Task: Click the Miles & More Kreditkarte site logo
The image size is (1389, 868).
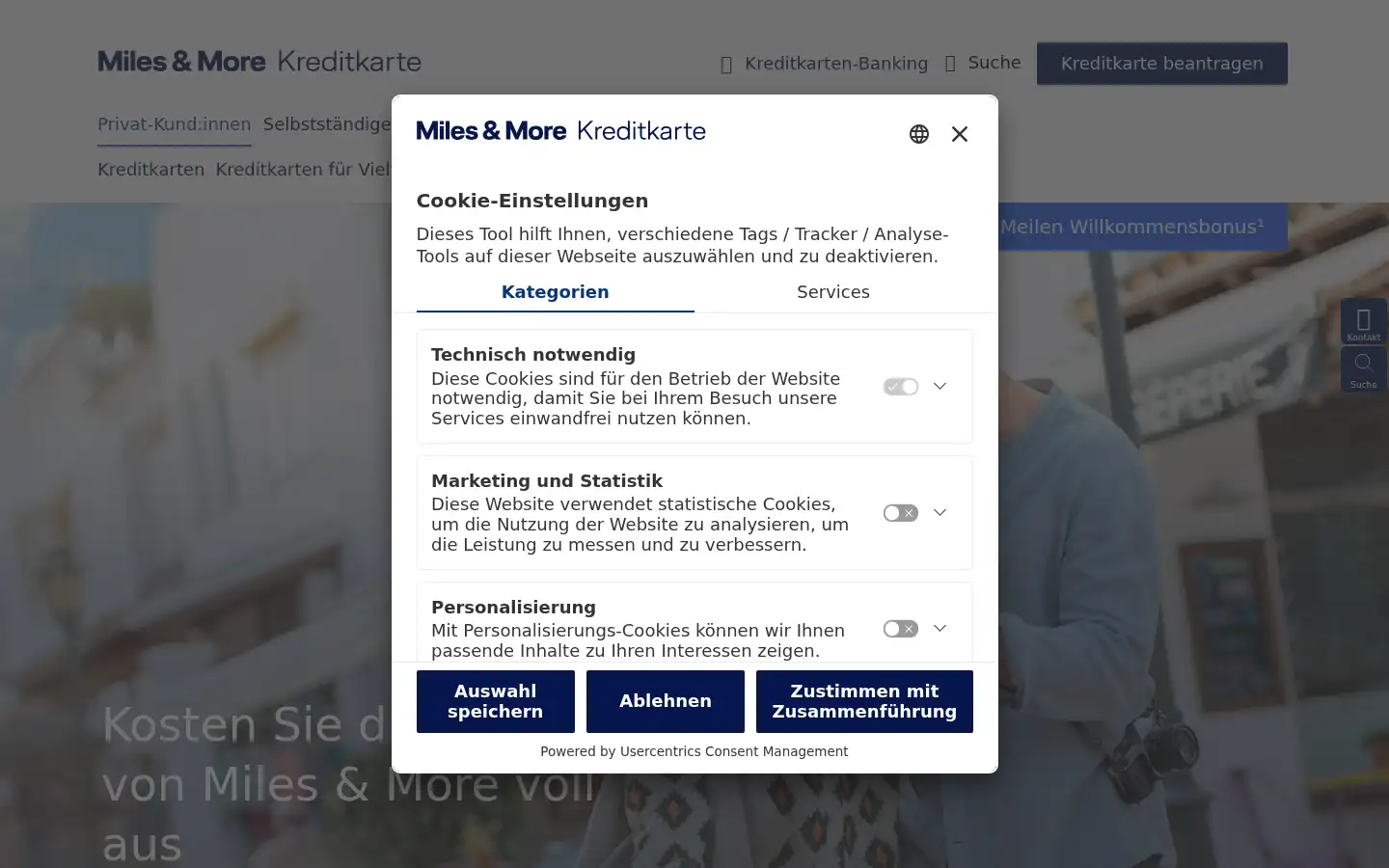Action: pyautogui.click(x=259, y=62)
